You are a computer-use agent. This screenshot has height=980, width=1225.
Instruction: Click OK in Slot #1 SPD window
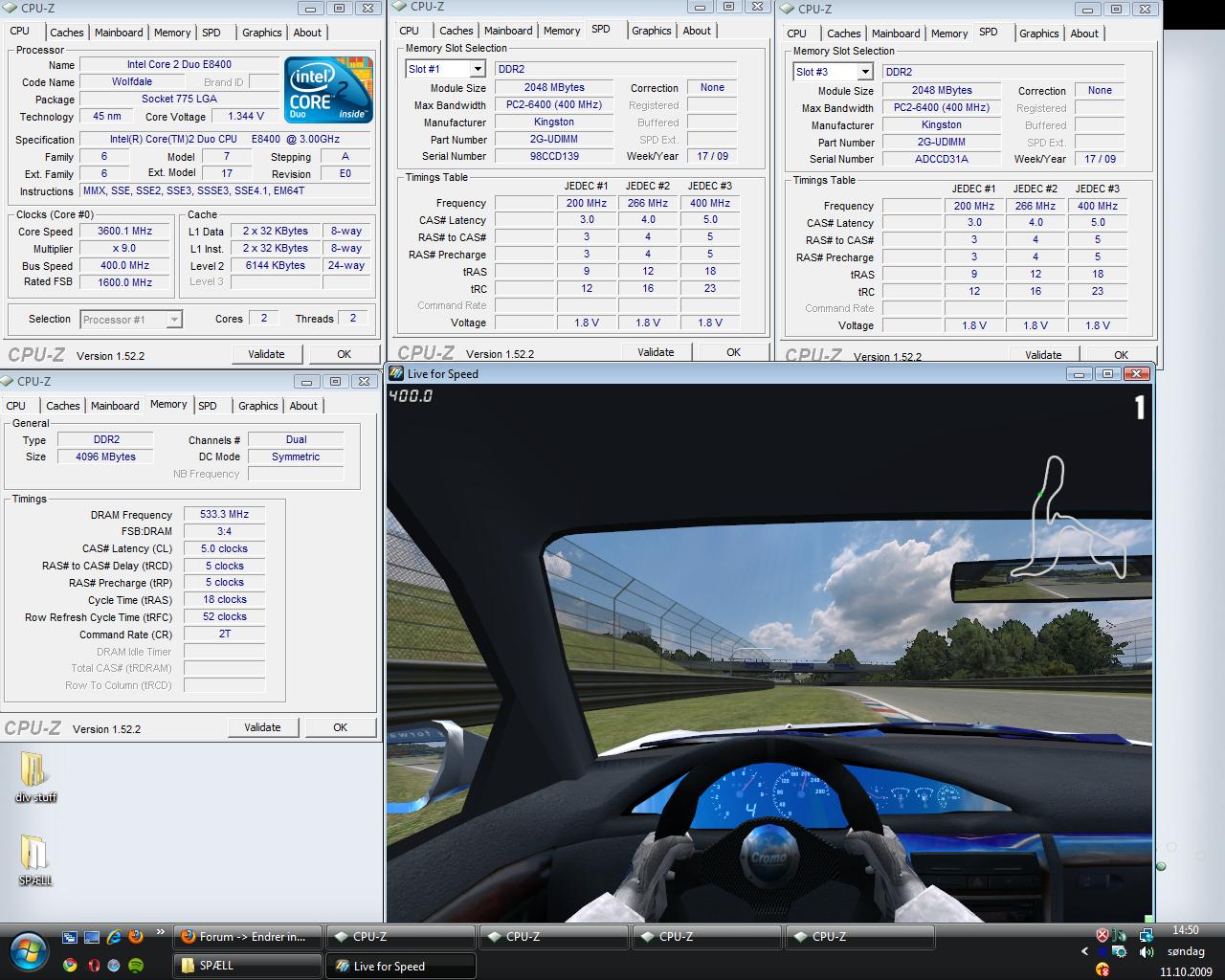pyautogui.click(x=733, y=352)
